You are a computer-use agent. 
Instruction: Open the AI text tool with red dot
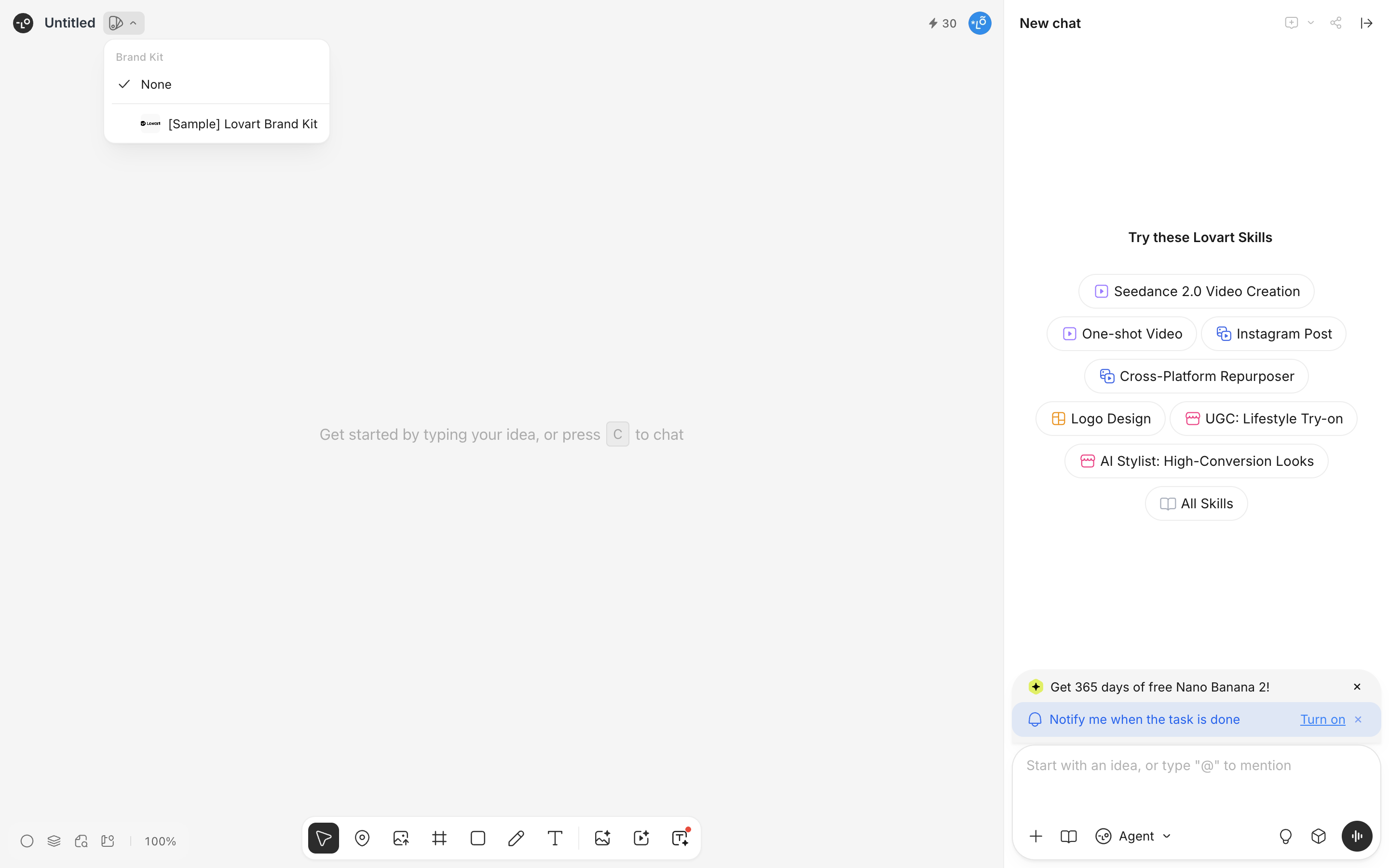coord(680,838)
